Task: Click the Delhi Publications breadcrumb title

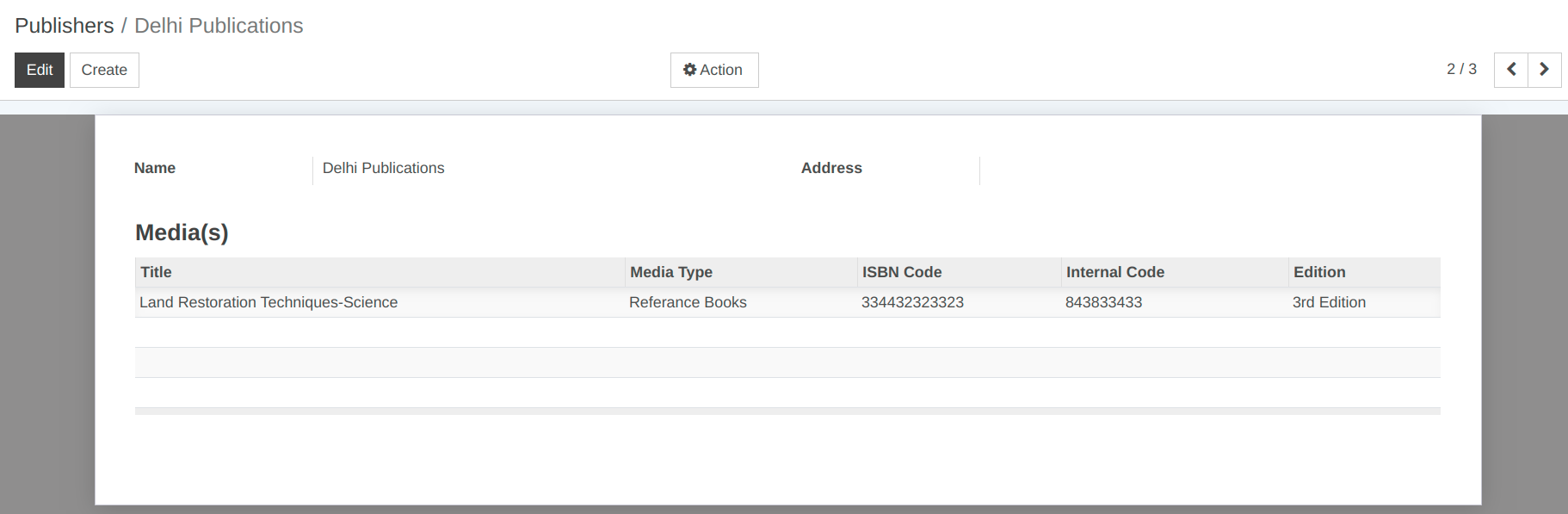Action: 219,26
